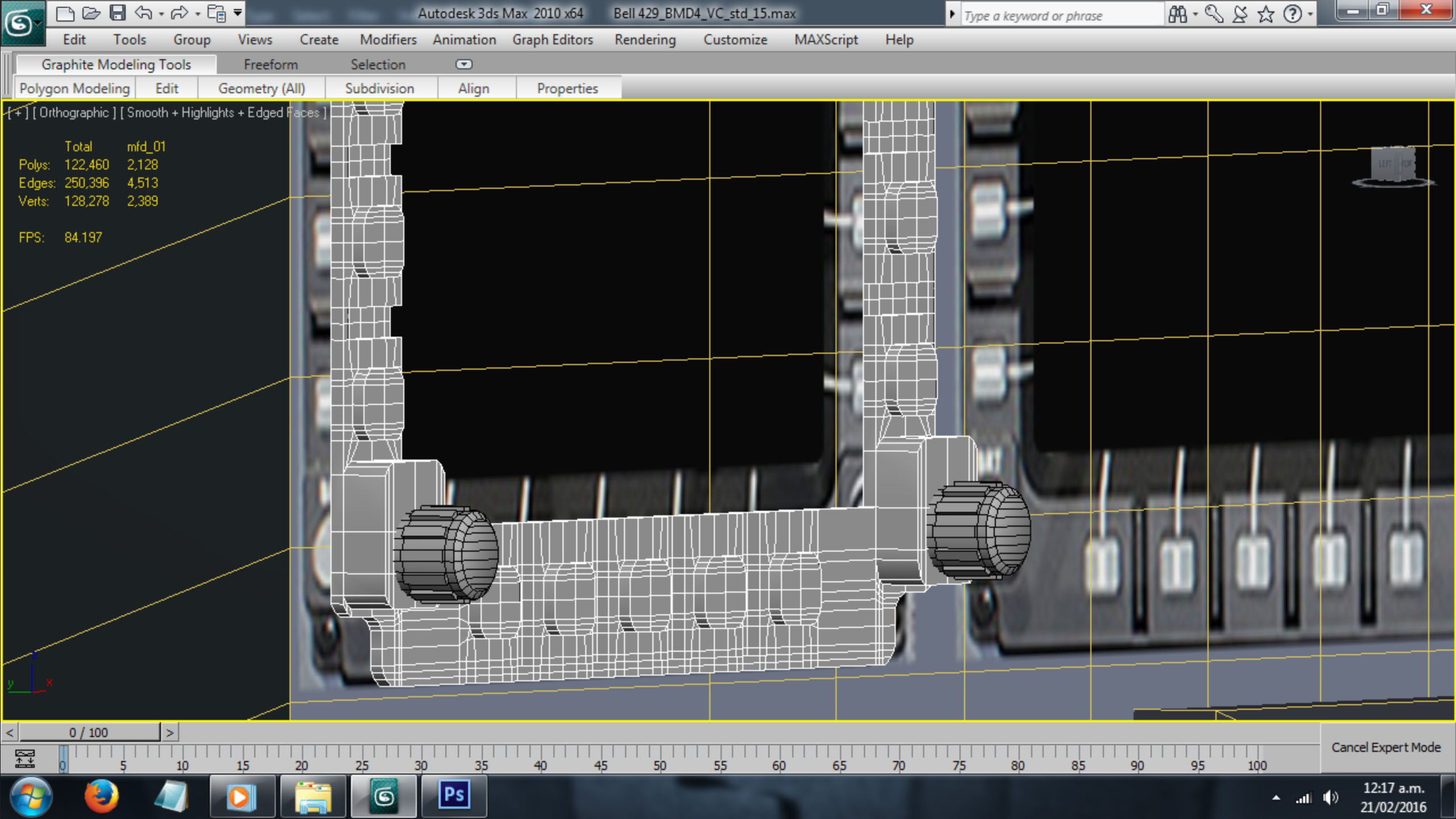The image size is (1456, 819).
Task: Click the Communication Center satellite dish icon
Action: [1240, 14]
